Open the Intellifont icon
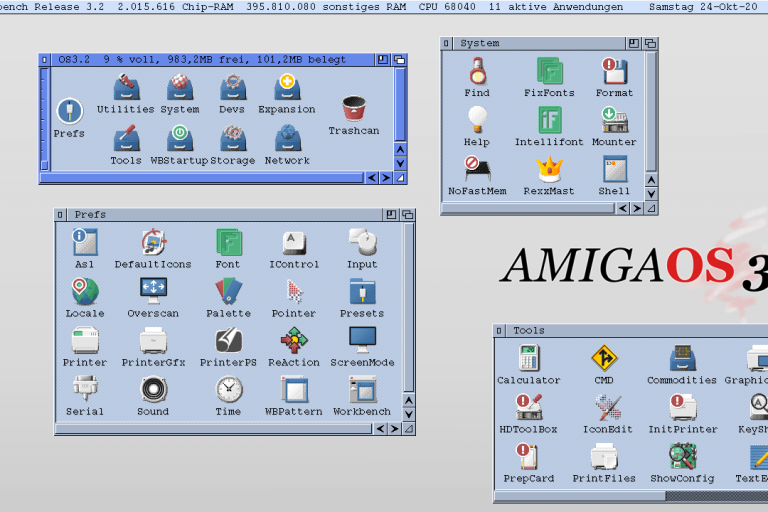 (x=549, y=121)
